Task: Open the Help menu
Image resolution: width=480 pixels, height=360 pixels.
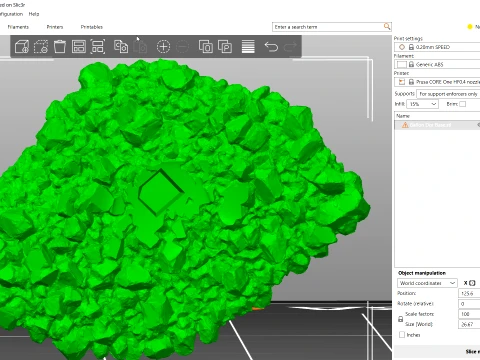Action: 34,14
